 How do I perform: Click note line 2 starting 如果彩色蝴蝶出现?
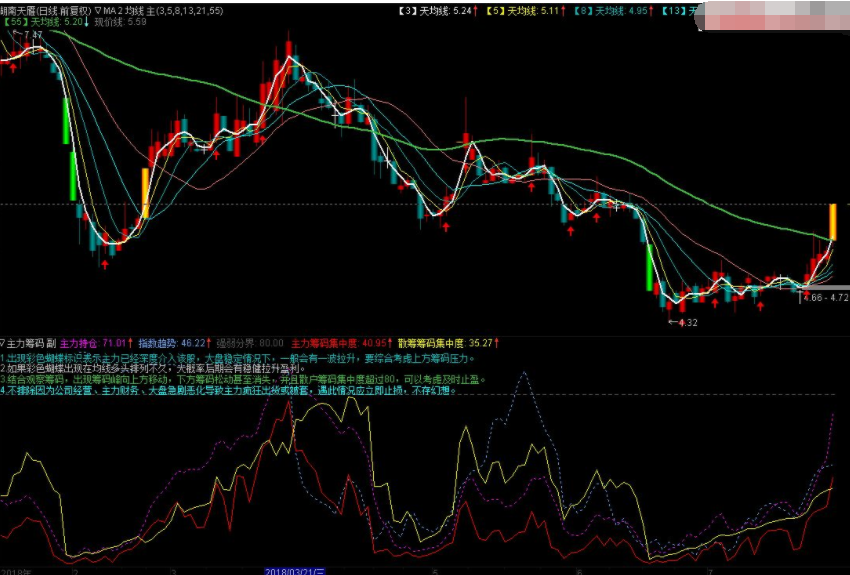tap(153, 369)
